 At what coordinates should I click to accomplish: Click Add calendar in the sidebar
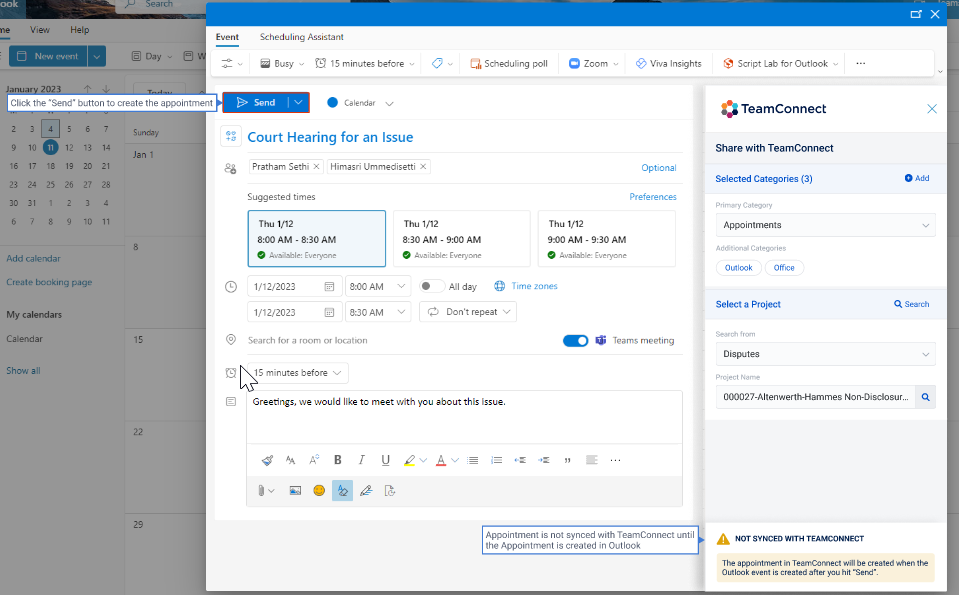pos(34,259)
